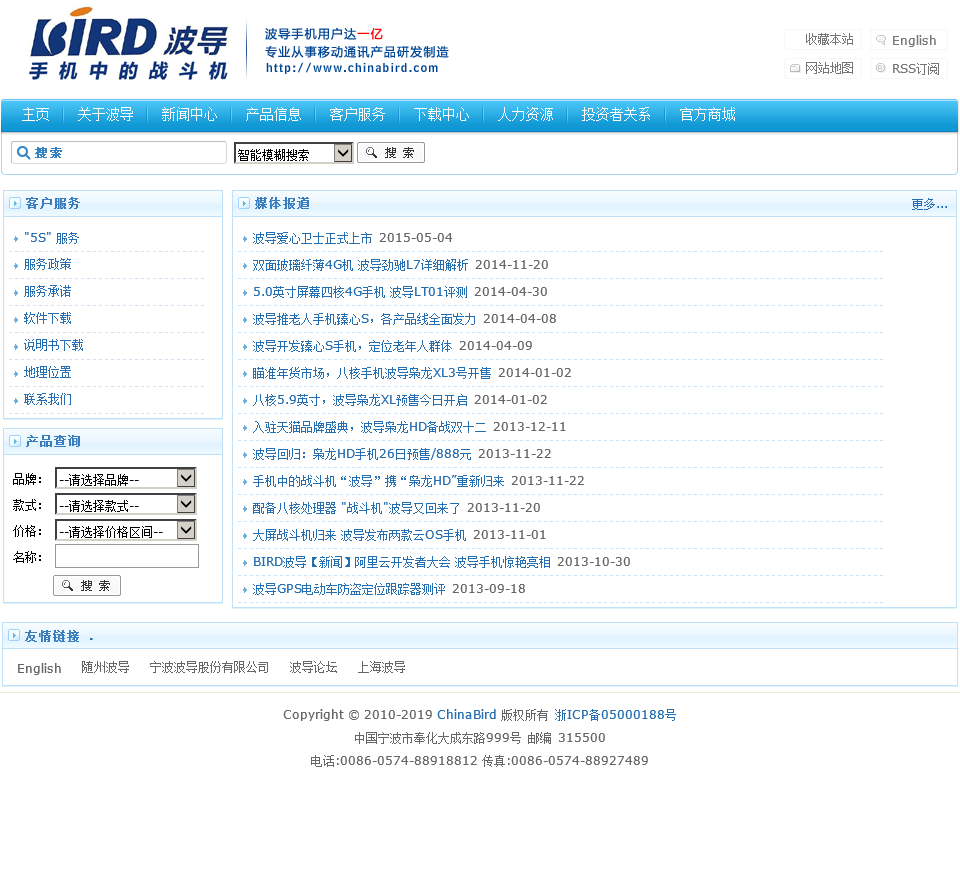The width and height of the screenshot is (960, 873).
Task: Open 新闻中心 menu item
Action: click(x=189, y=114)
